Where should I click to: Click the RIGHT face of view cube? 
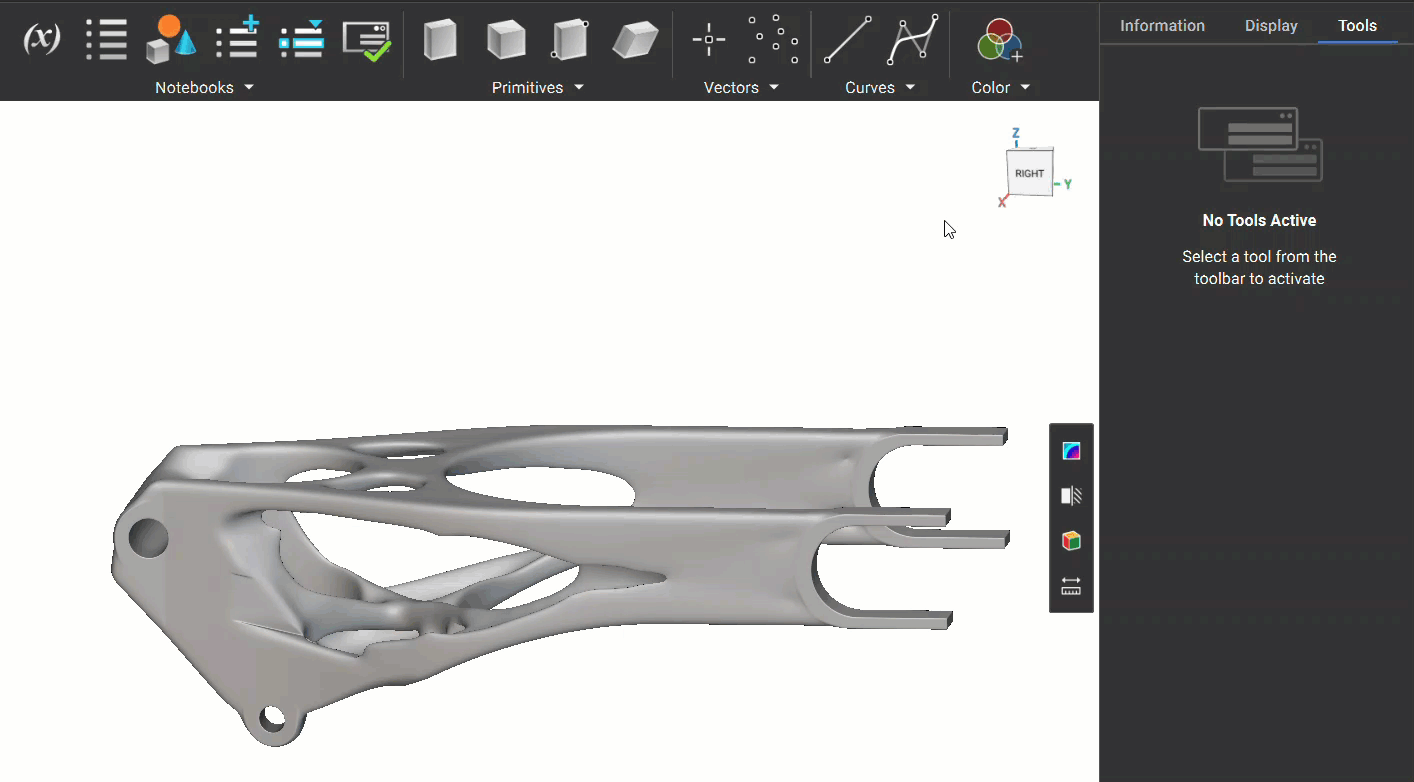click(1030, 173)
